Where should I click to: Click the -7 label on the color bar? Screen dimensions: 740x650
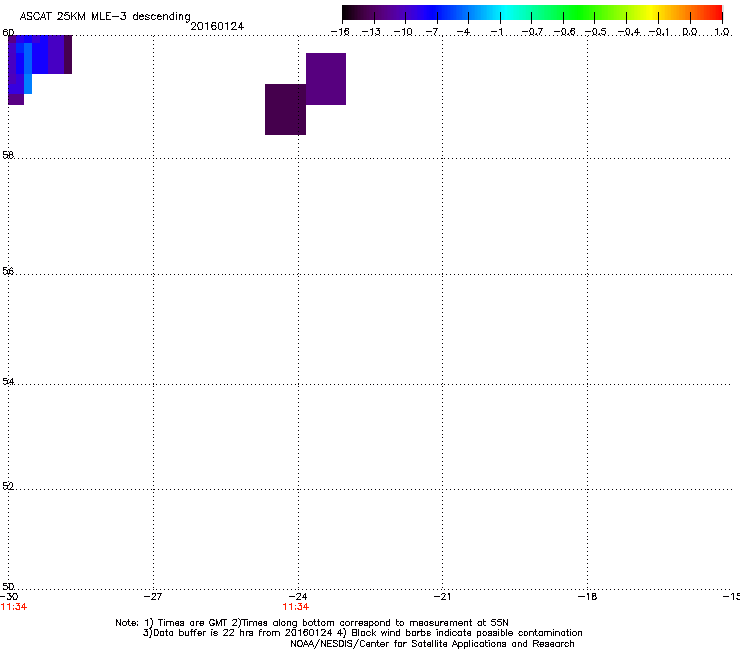coord(434,32)
